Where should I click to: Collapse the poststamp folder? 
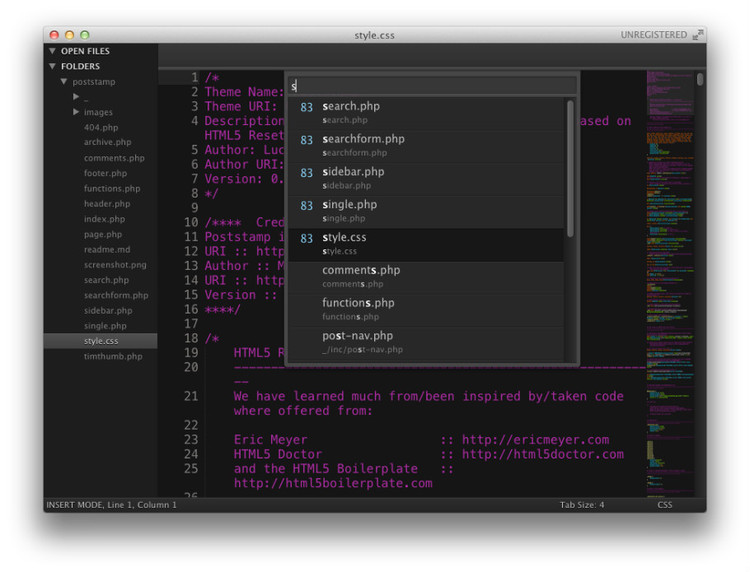point(64,82)
